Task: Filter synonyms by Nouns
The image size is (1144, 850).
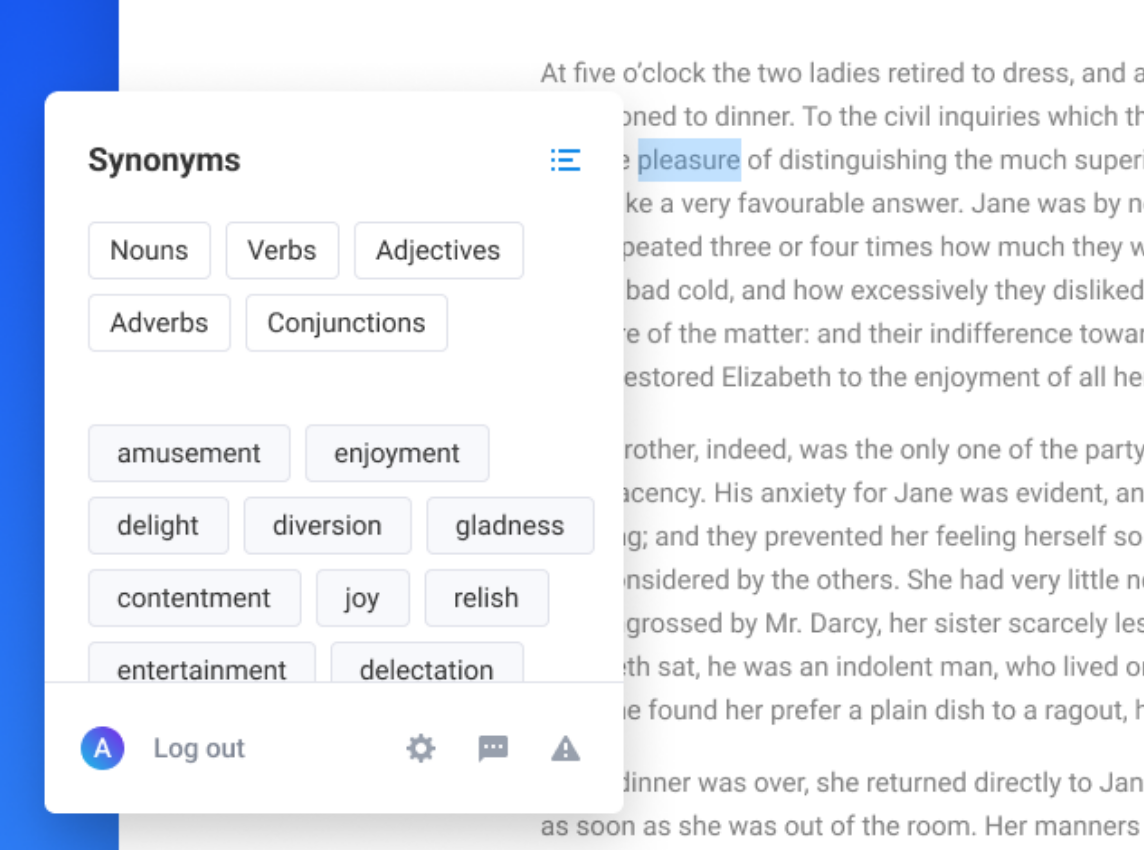Action: [149, 250]
